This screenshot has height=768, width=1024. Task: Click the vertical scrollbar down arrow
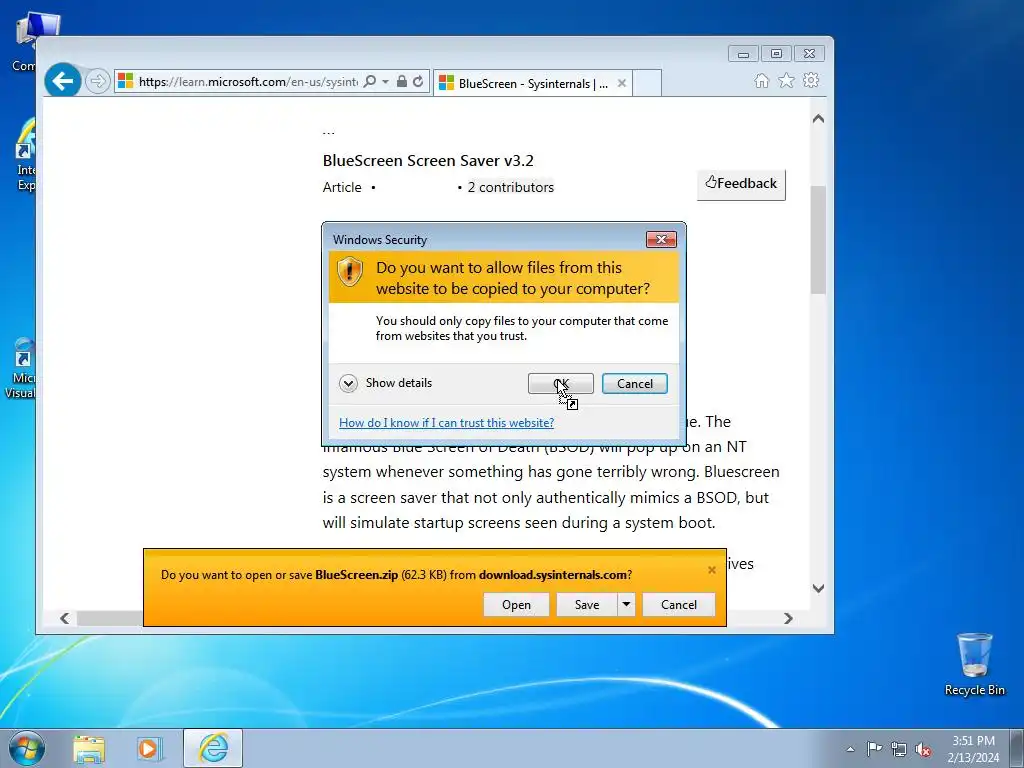(818, 588)
